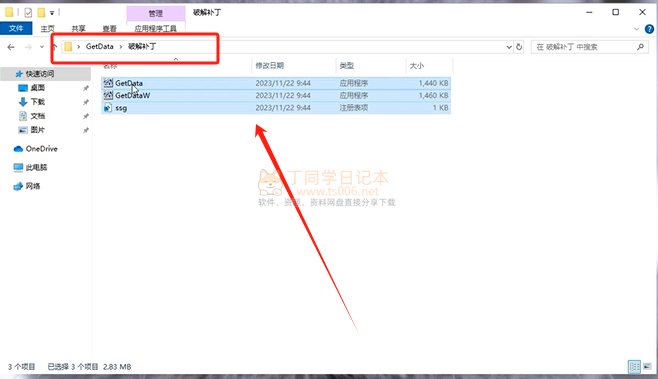Open quick access toolbar customize dropdown
The height and width of the screenshot is (379, 658).
pyautogui.click(x=52, y=13)
